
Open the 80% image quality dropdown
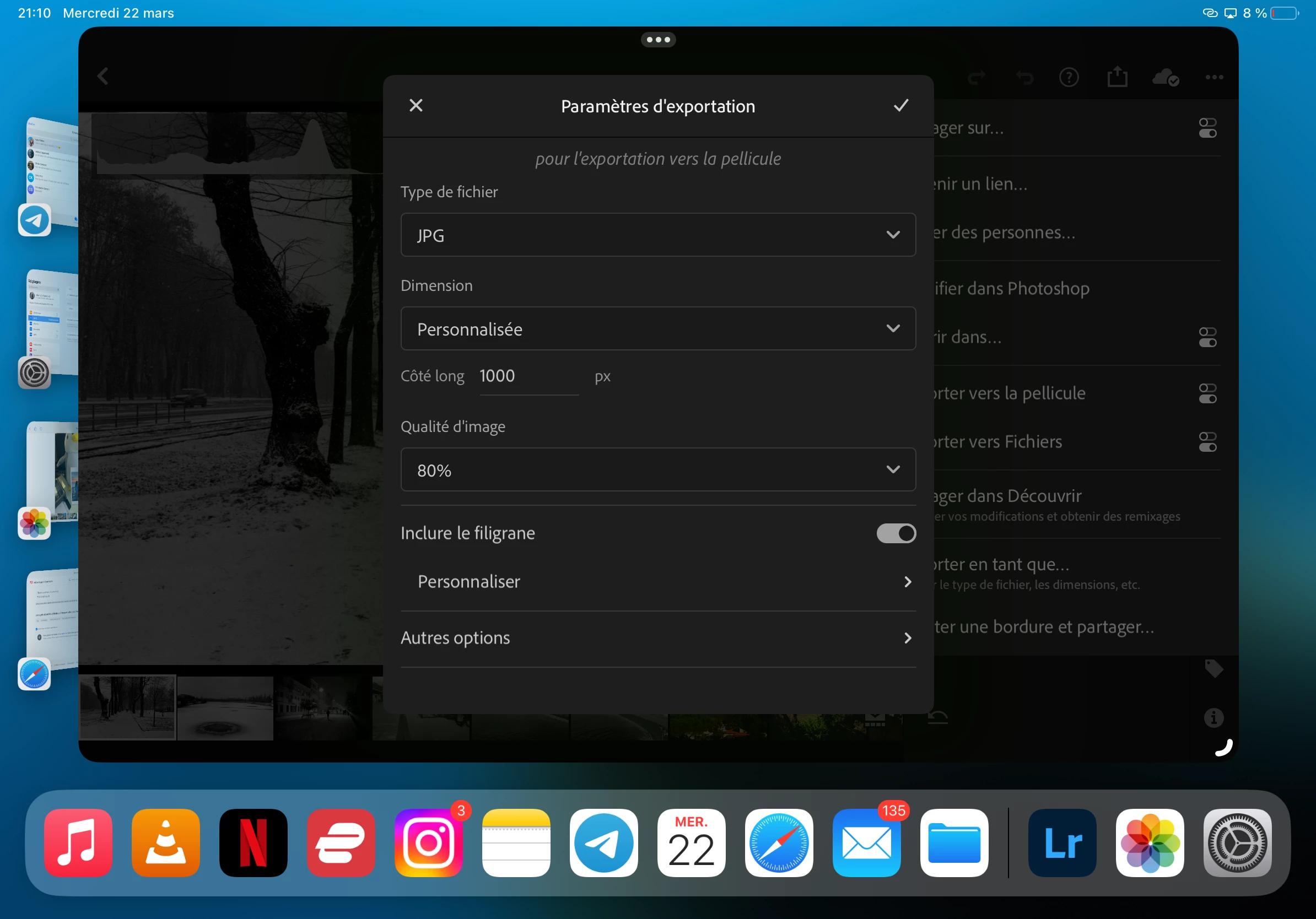point(657,469)
